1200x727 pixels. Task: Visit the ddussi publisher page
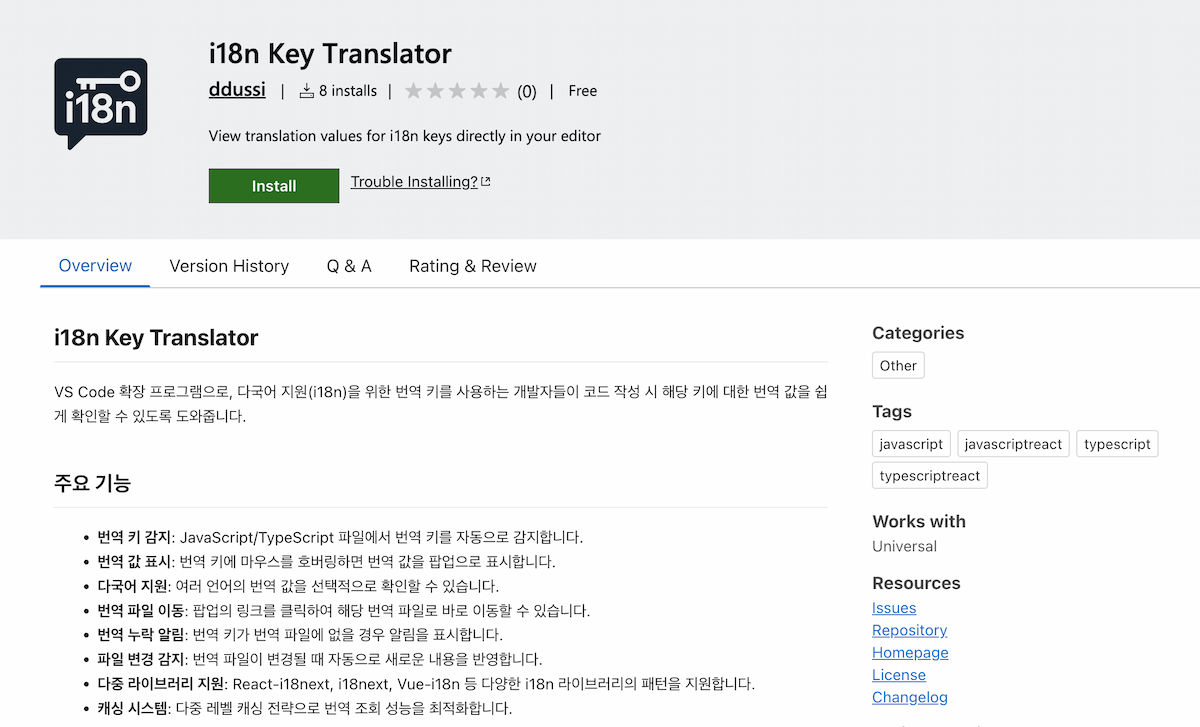pos(236,89)
